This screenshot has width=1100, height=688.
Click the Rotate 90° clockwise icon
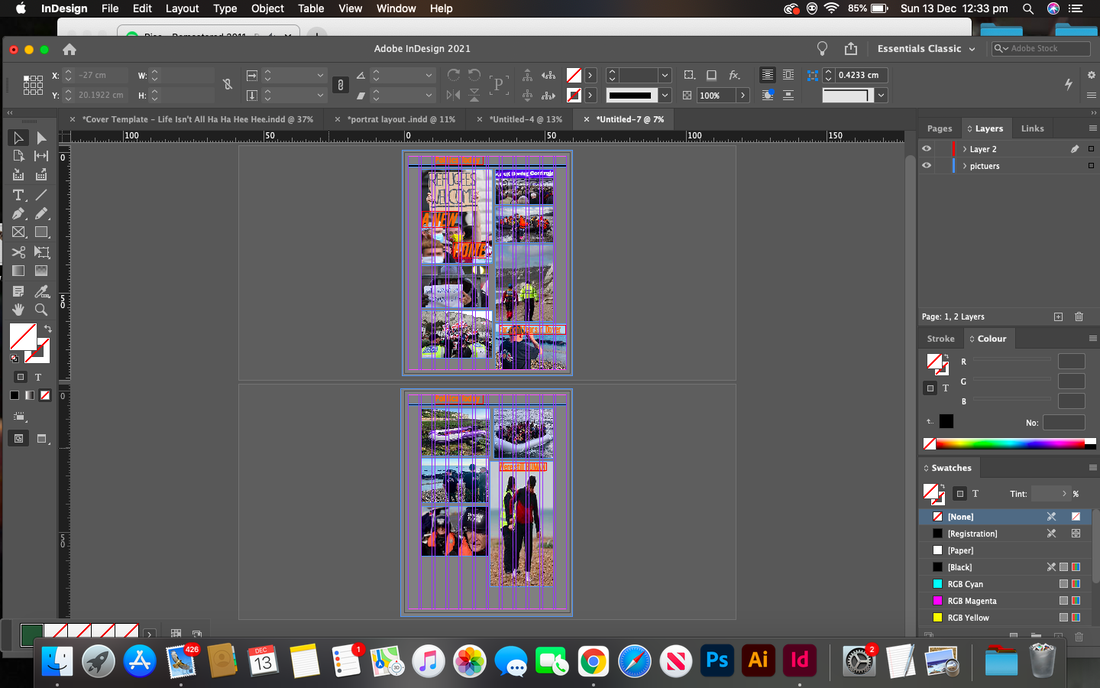click(x=453, y=75)
